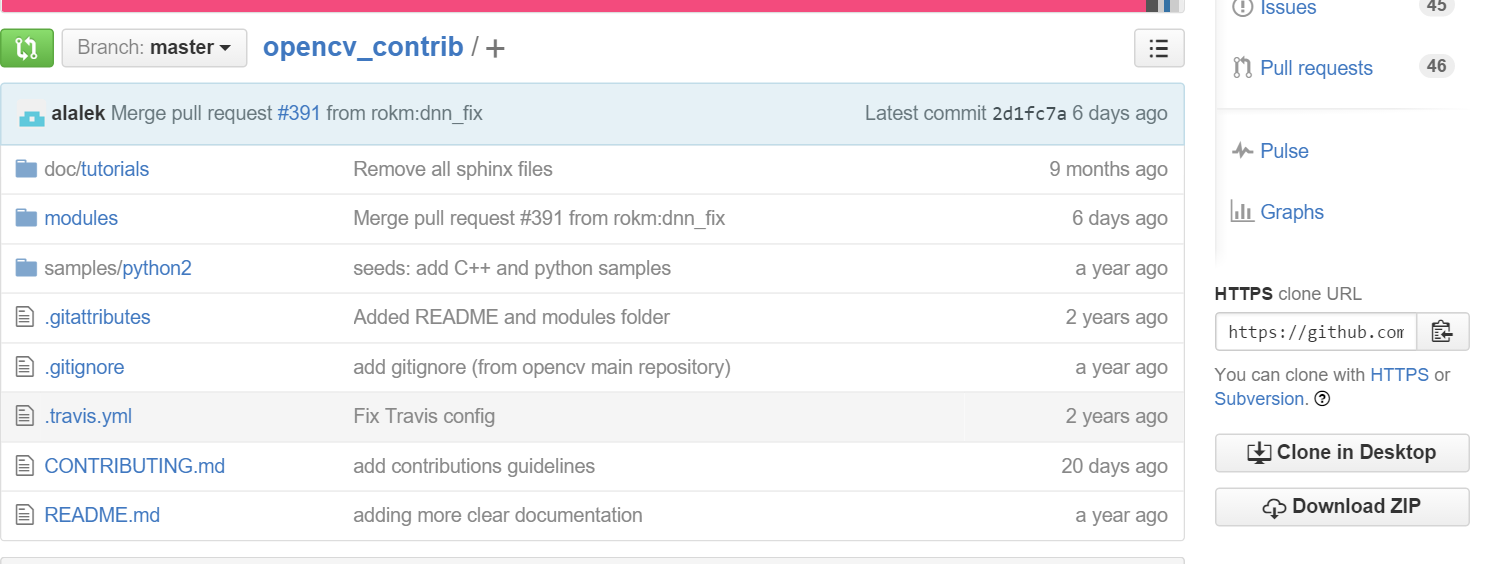
Task: Open the Graphs tab
Action: [x=1292, y=212]
